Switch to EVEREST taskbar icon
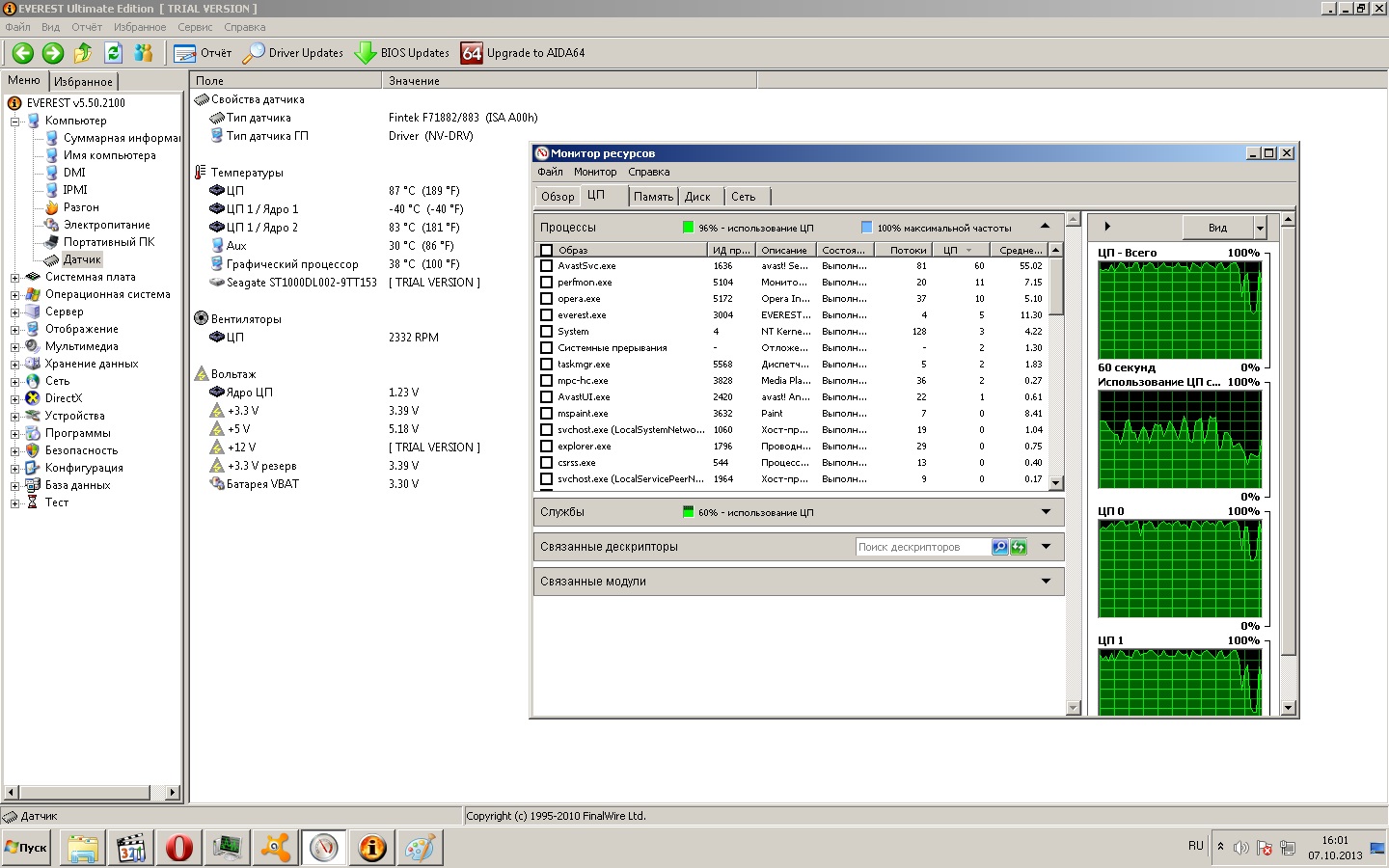The width and height of the screenshot is (1389, 868). (371, 848)
